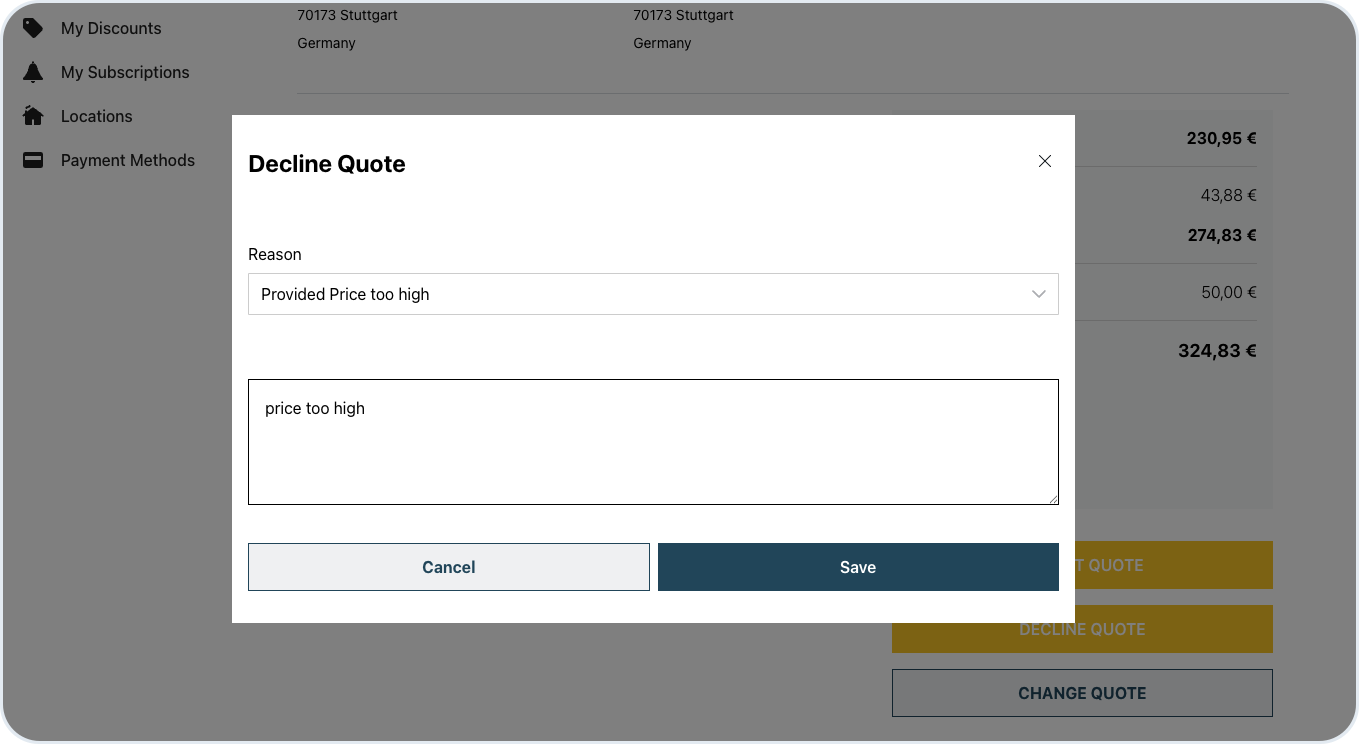This screenshot has width=1359, height=744.
Task: Click the Change Quote button
Action: coord(1081,693)
